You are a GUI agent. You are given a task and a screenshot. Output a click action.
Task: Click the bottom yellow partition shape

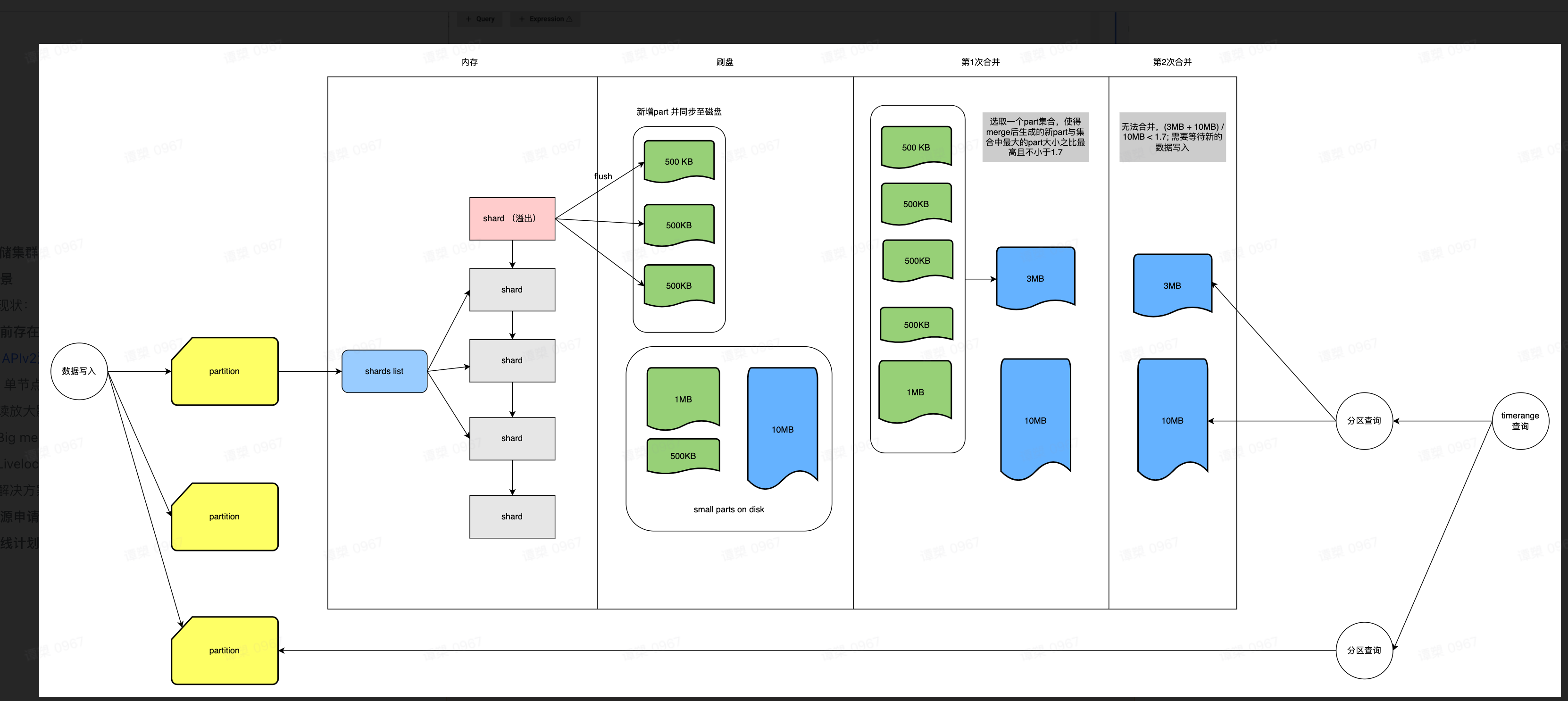225,651
